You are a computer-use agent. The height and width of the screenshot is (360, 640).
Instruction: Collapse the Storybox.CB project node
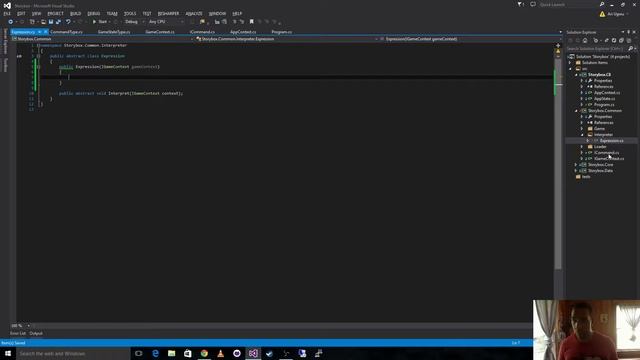coord(576,75)
